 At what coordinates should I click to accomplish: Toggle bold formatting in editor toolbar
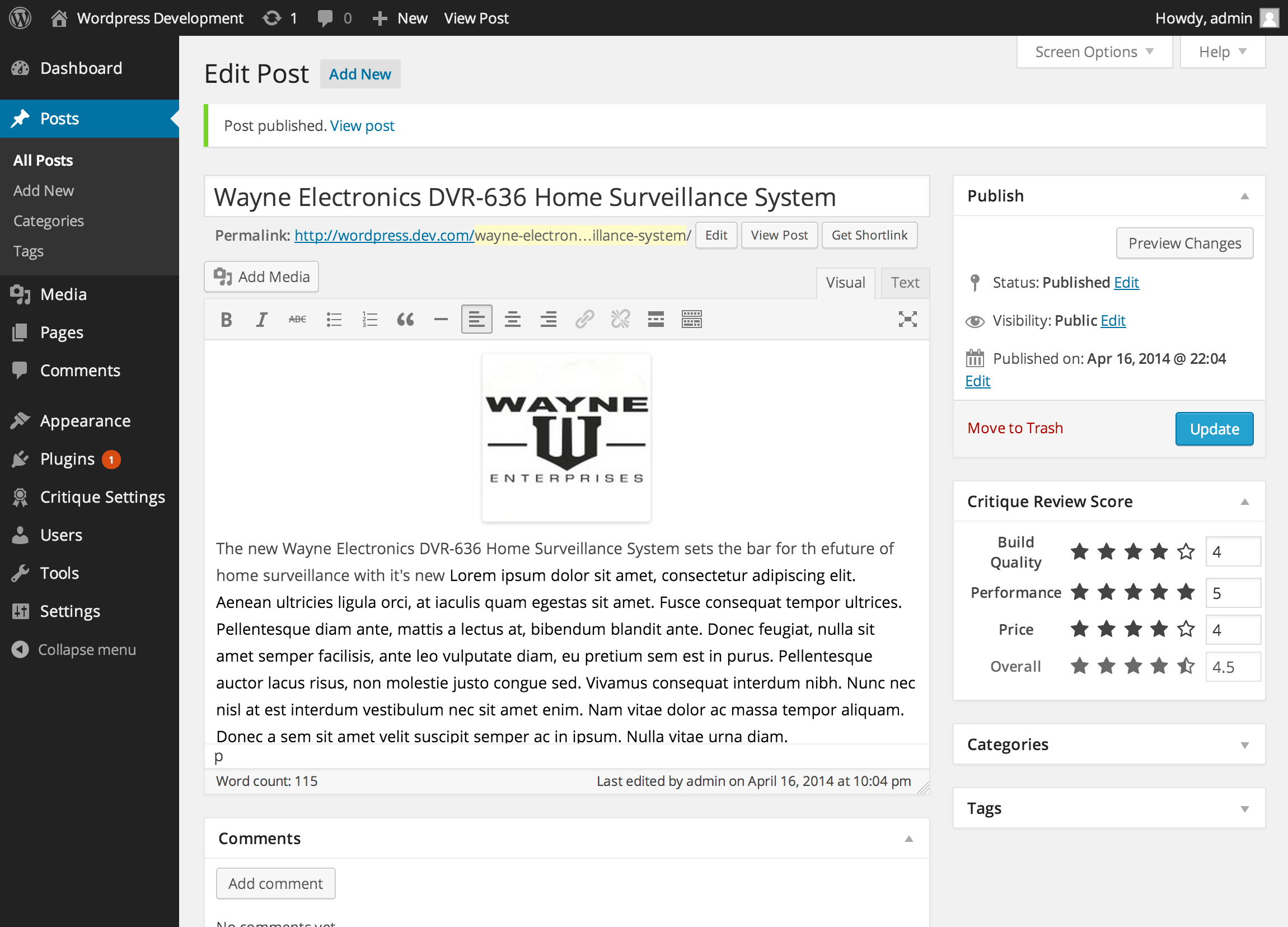(x=226, y=320)
